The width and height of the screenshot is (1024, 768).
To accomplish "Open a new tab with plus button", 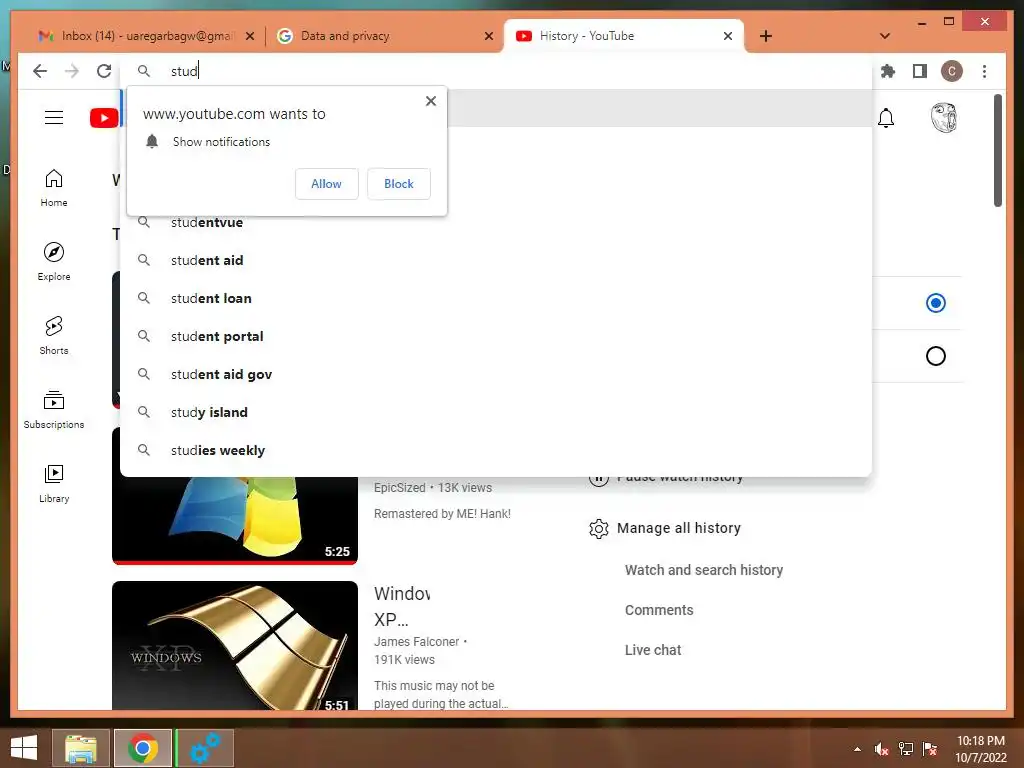I will tap(766, 36).
